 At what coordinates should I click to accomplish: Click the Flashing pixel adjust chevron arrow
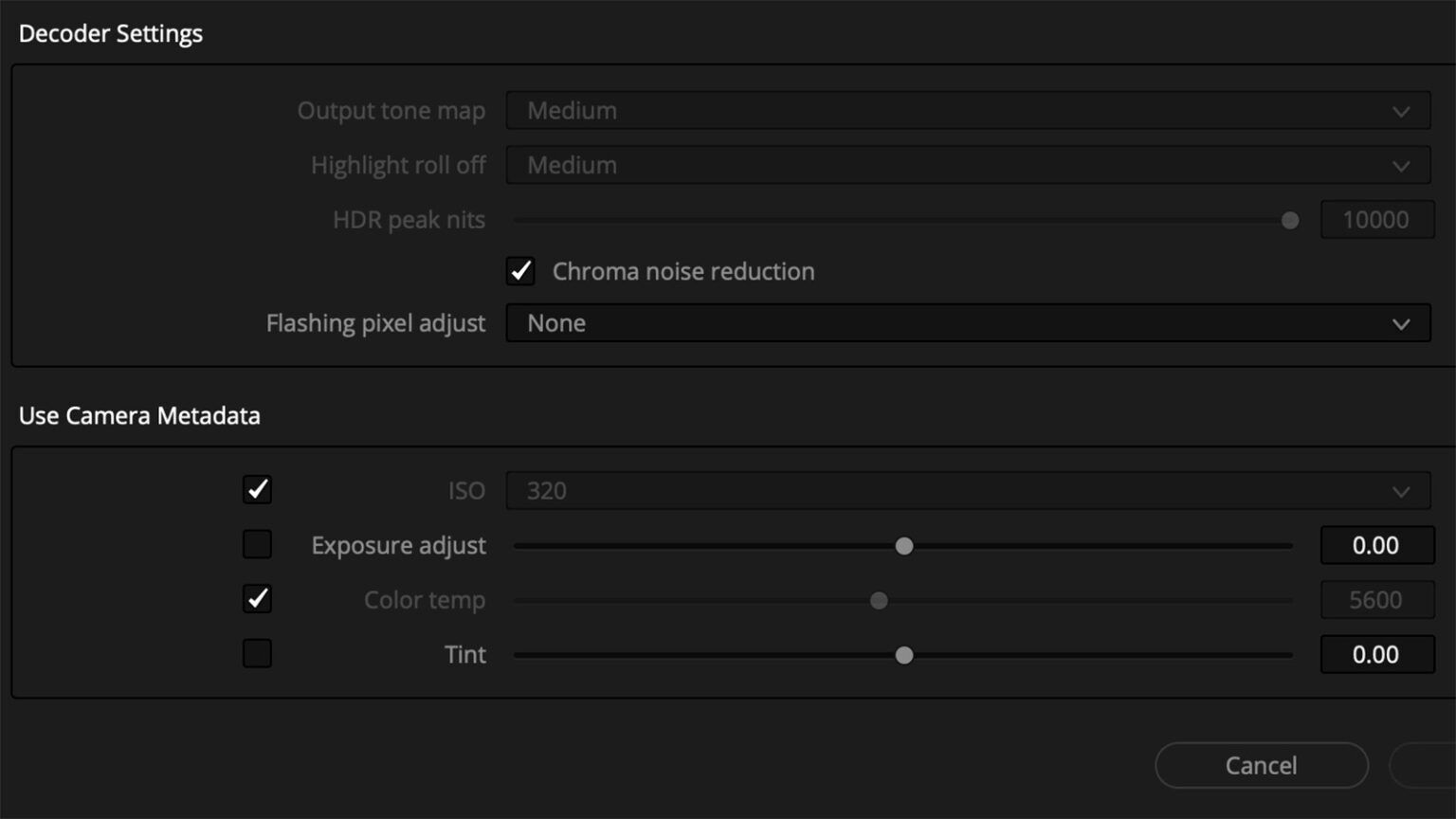click(1402, 323)
